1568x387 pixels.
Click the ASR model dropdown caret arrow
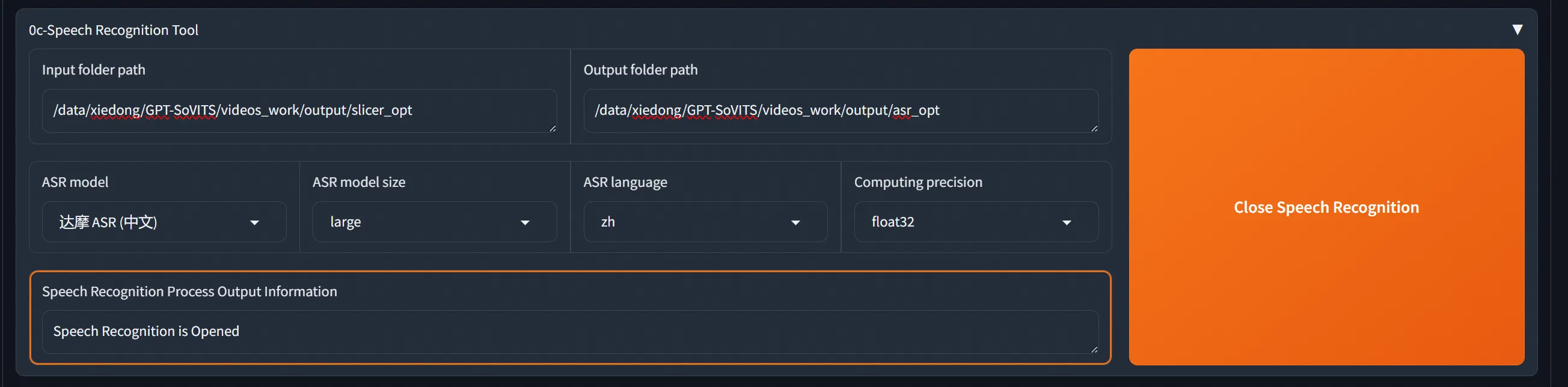[254, 223]
